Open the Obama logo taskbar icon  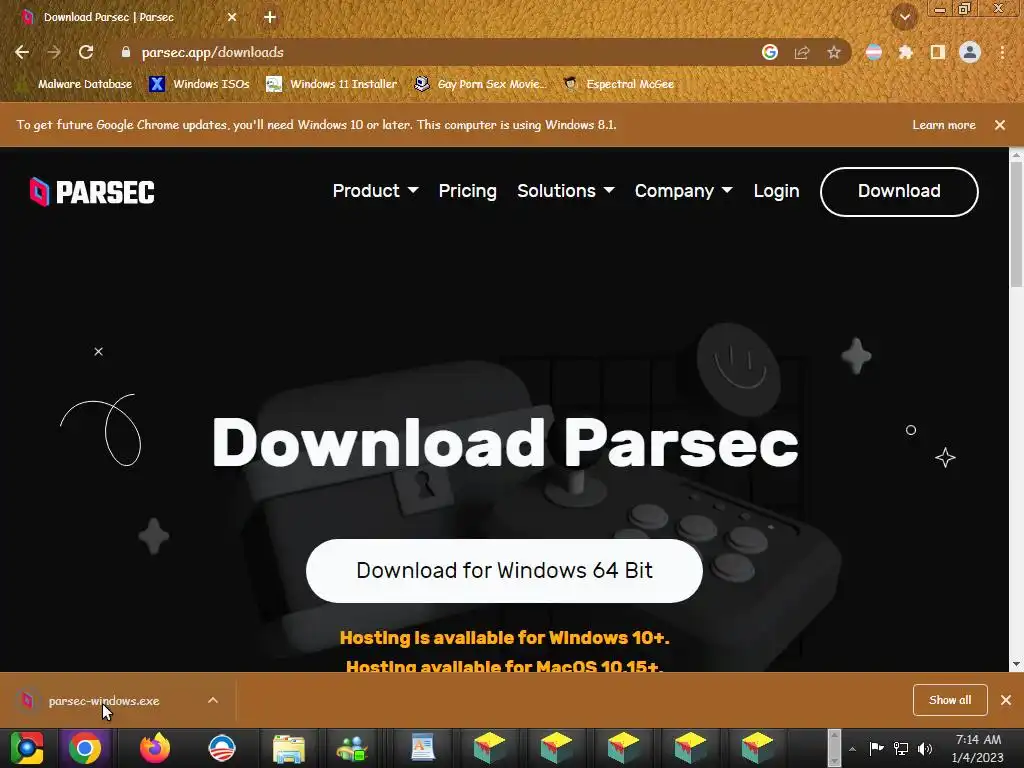point(222,748)
